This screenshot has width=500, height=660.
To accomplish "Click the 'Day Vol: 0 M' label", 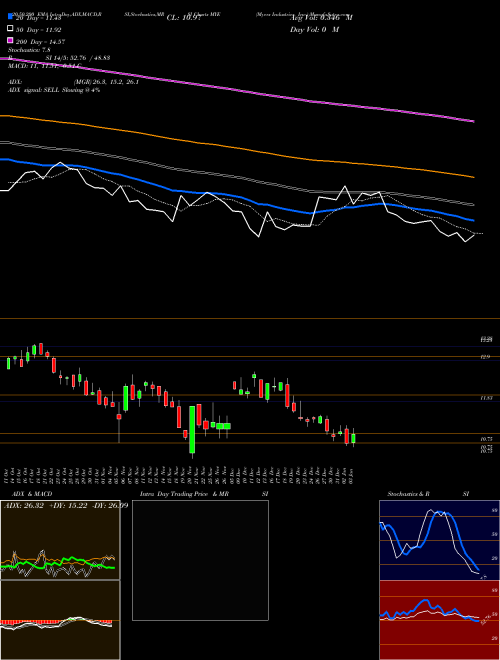I will click(314, 30).
